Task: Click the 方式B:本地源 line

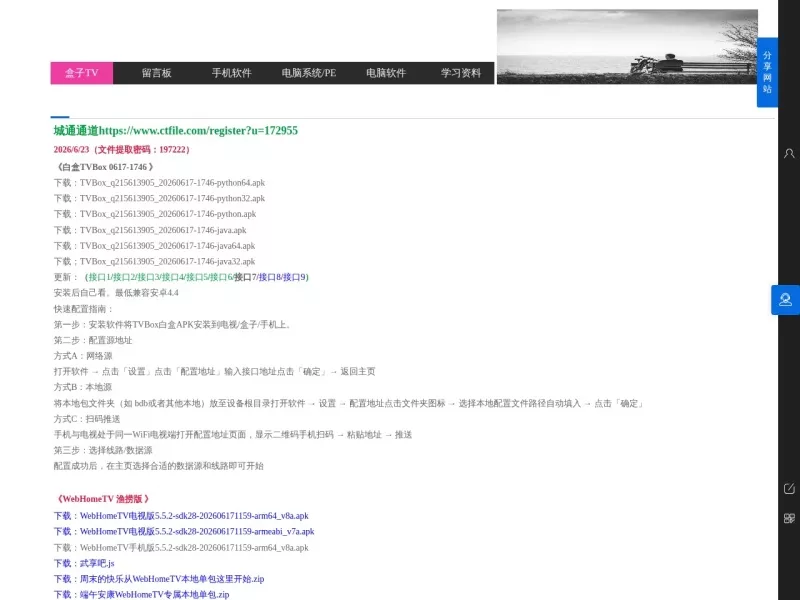Action: coord(83,387)
